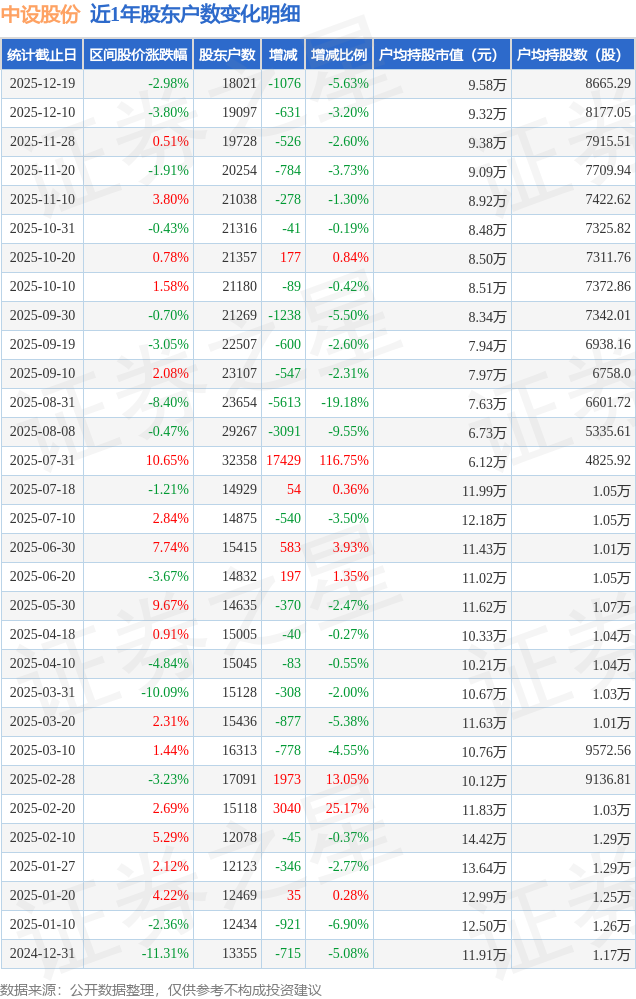Click the 2025-07-31 date row
This screenshot has width=636, height=999.
pyautogui.click(x=42, y=461)
